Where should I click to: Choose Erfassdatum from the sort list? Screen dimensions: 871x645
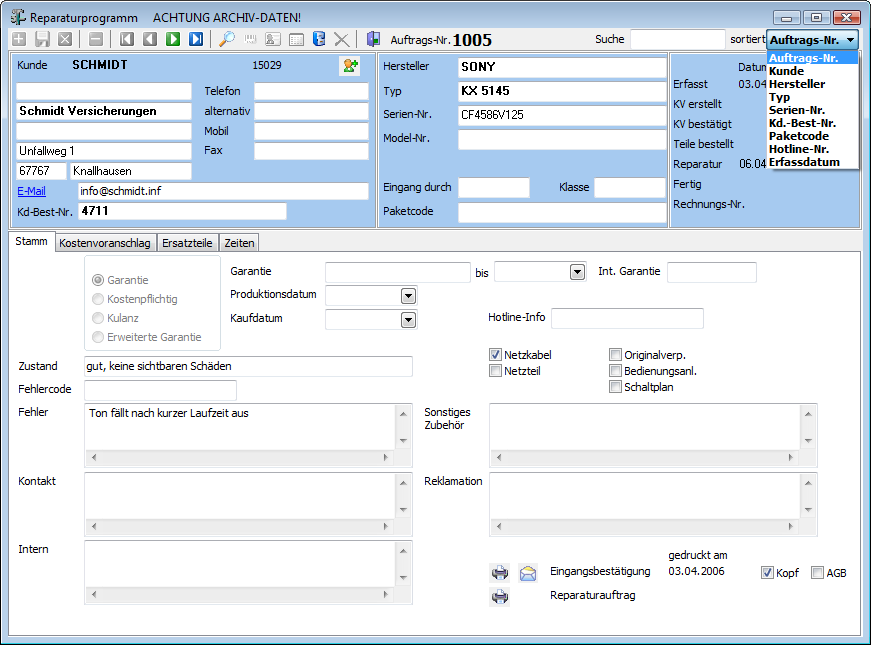click(804, 162)
